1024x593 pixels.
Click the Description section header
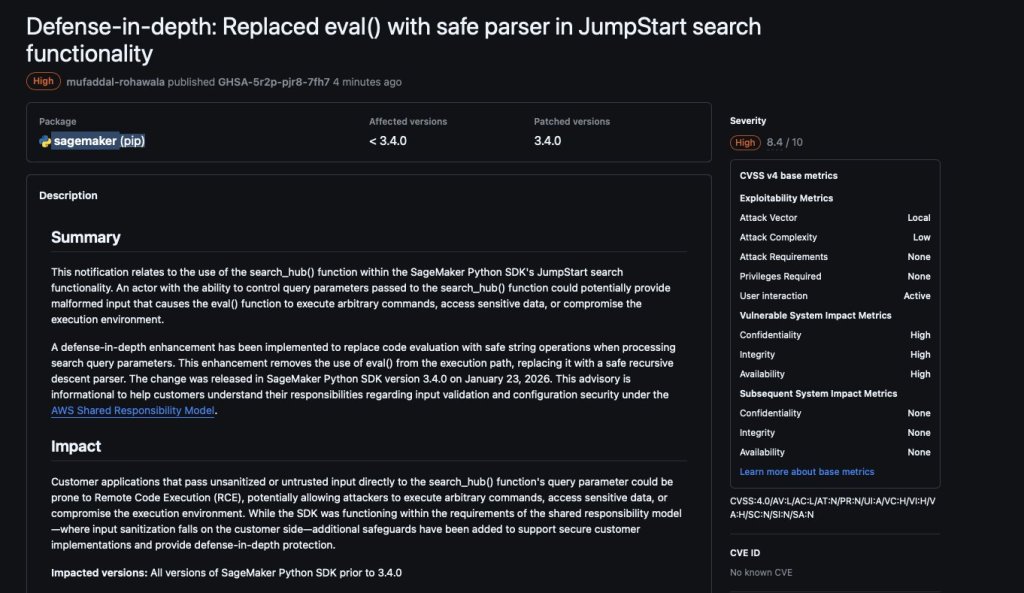68,196
